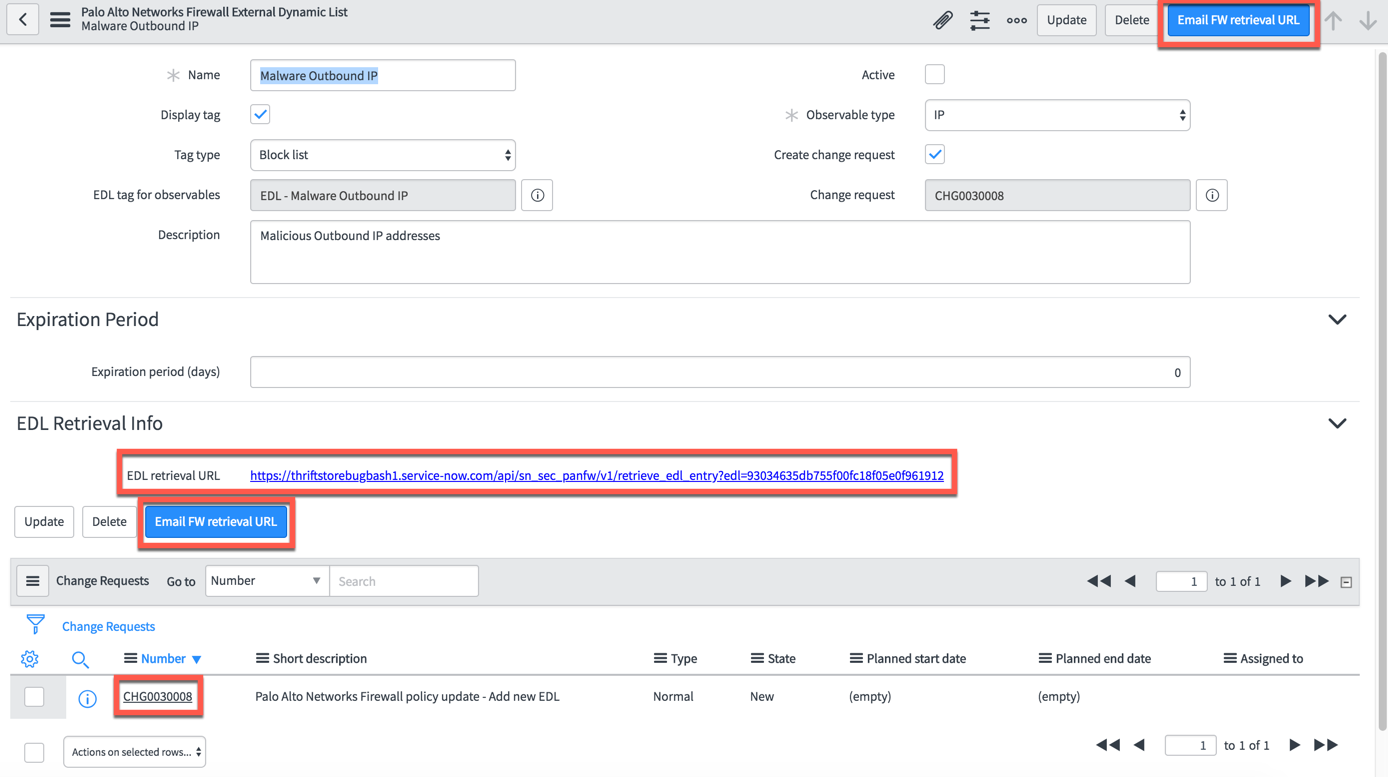Screen dimensions: 1388x777
Task: Sort by the State column header
Action: (x=782, y=658)
